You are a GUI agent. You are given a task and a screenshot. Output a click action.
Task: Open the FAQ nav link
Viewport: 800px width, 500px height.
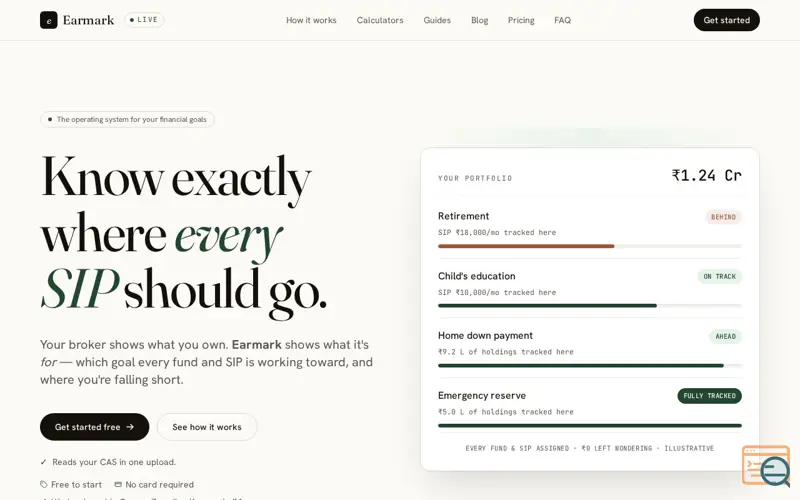pyautogui.click(x=562, y=20)
